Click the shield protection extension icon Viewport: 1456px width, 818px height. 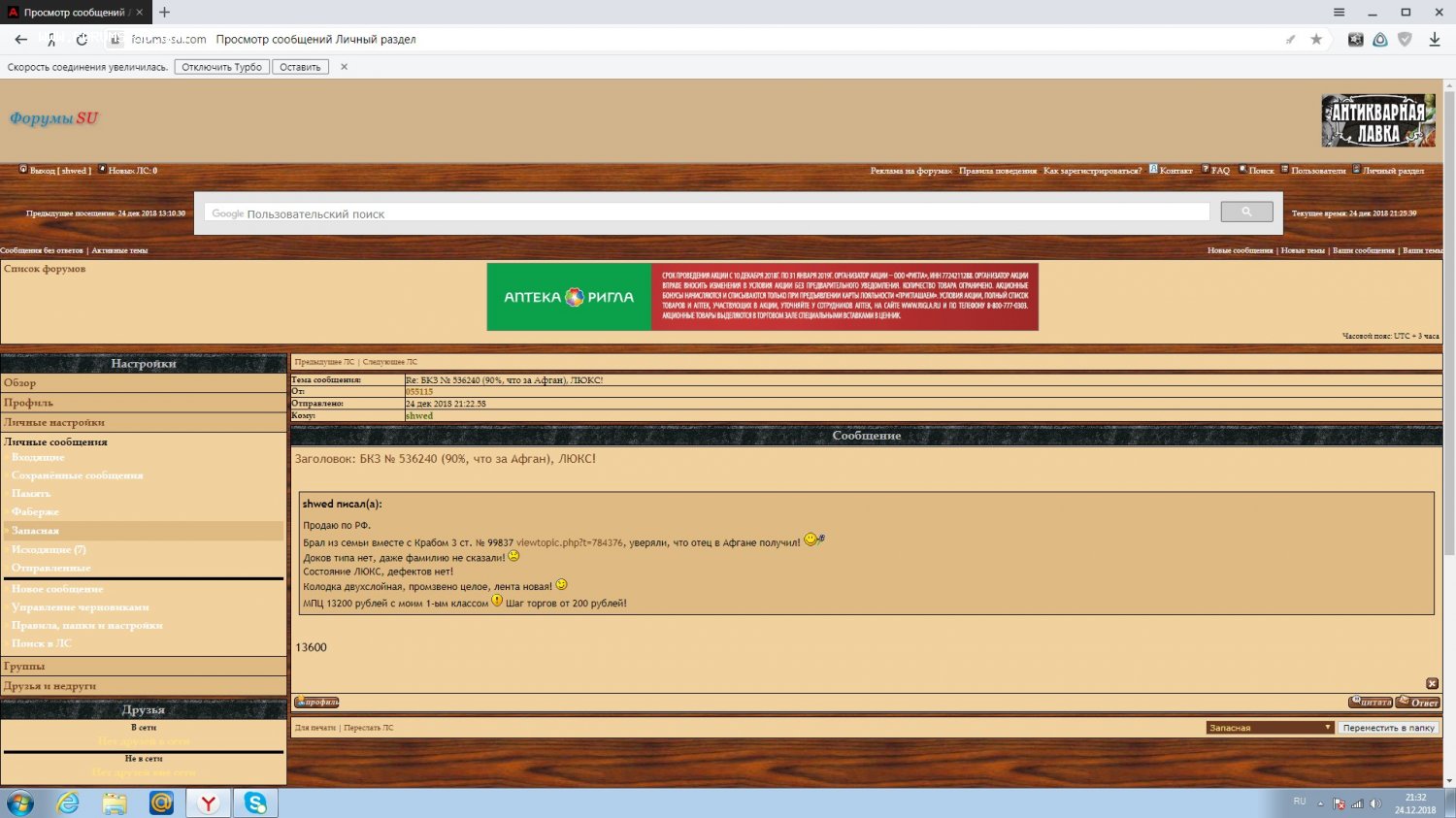coord(1405,40)
